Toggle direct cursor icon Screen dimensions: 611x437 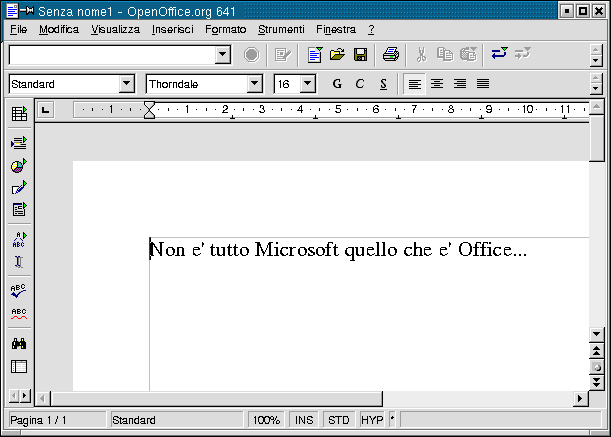point(19,262)
